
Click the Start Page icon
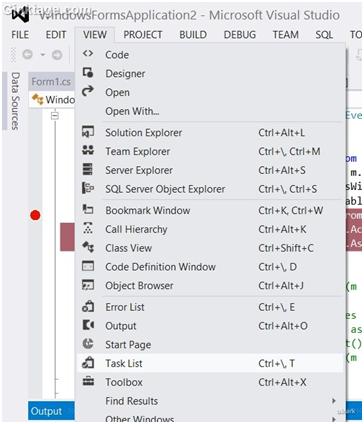pyautogui.click(x=88, y=344)
